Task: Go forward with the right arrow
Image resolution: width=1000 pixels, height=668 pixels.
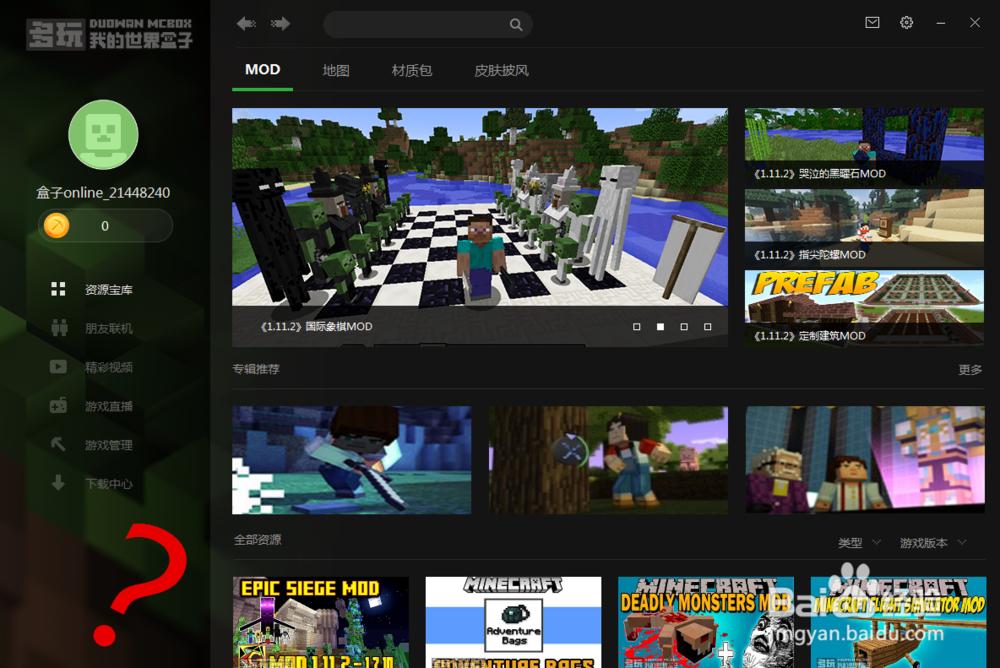Action: point(280,24)
